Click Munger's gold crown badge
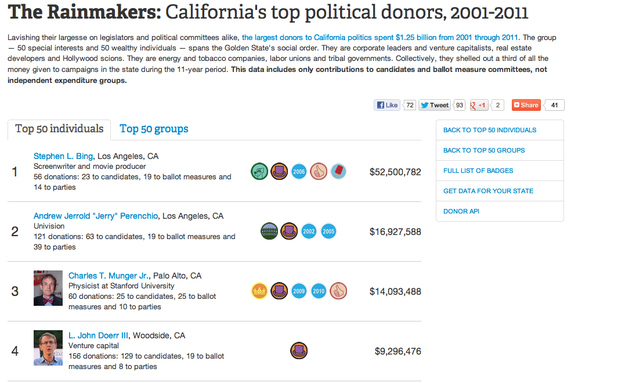 tap(259, 291)
